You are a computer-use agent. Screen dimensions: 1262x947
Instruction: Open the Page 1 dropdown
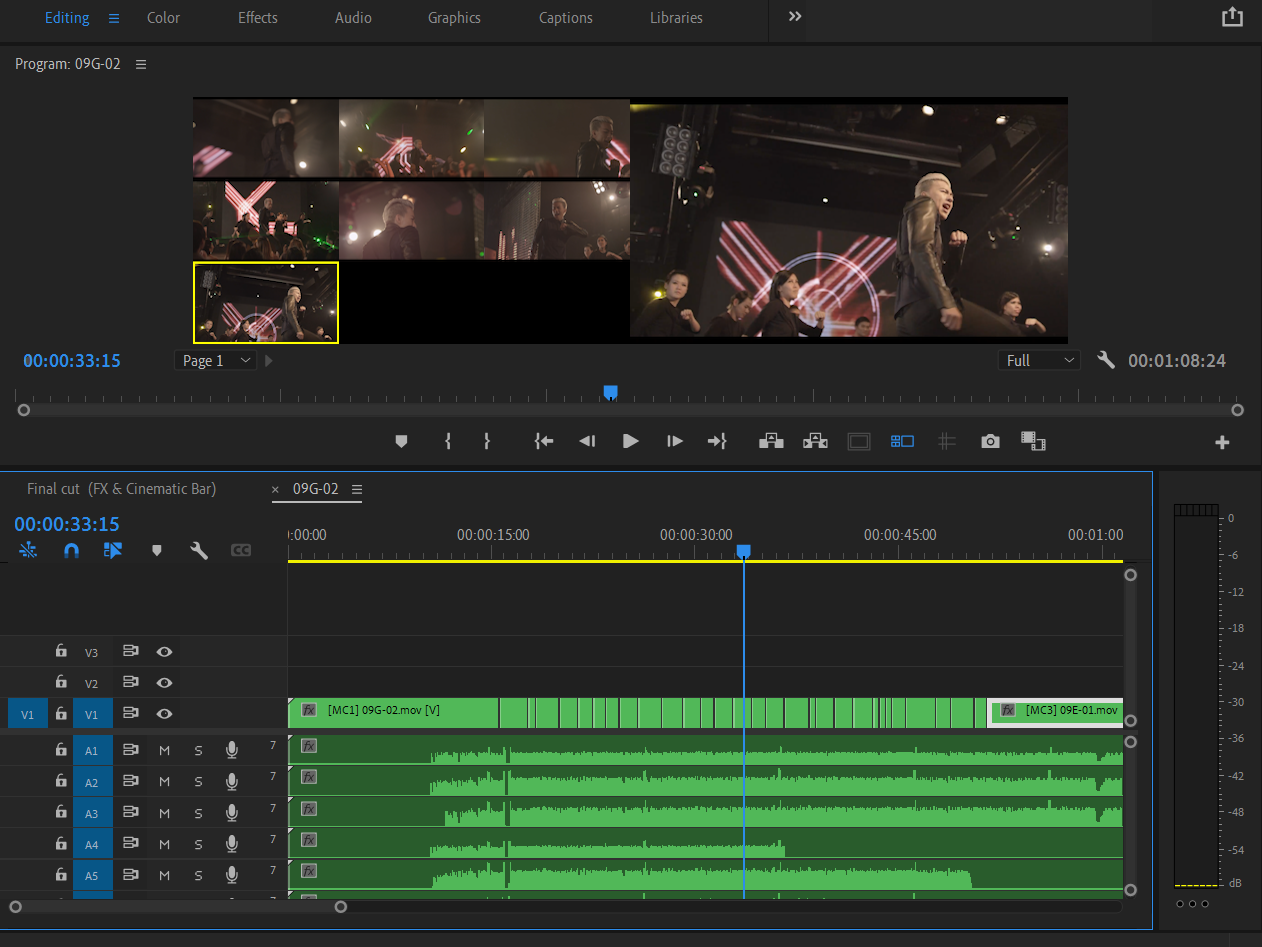[x=215, y=361]
